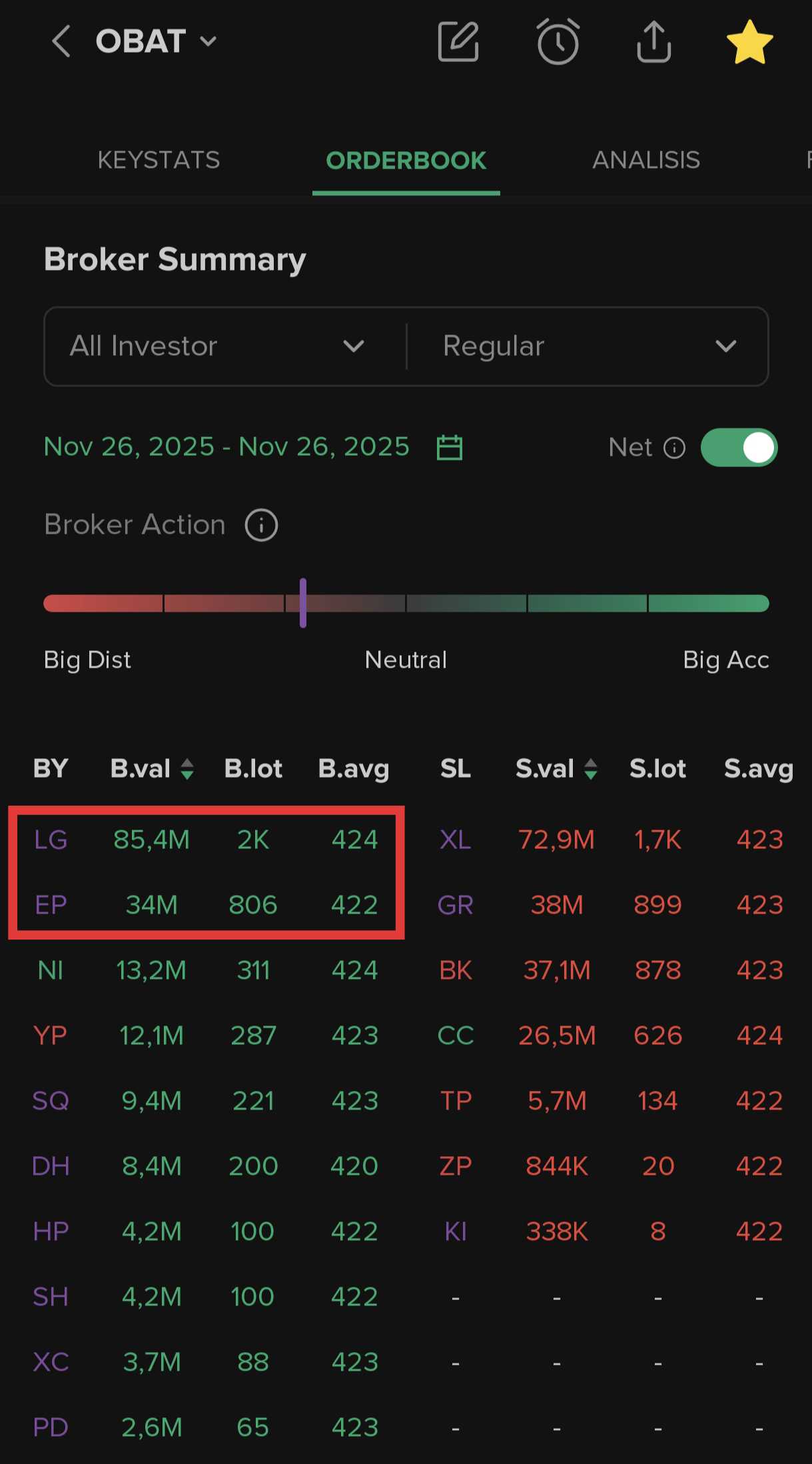Select the LG buyer broker code
The image size is (812, 1464).
(51, 840)
